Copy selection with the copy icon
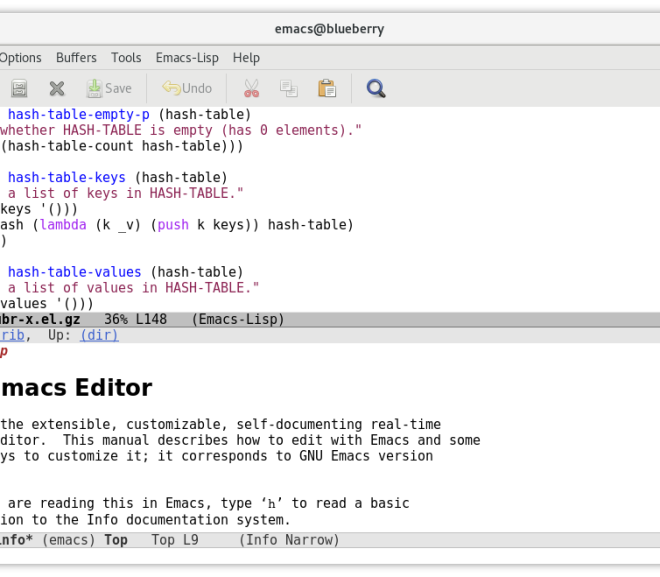The width and height of the screenshot is (660, 577). [x=289, y=88]
